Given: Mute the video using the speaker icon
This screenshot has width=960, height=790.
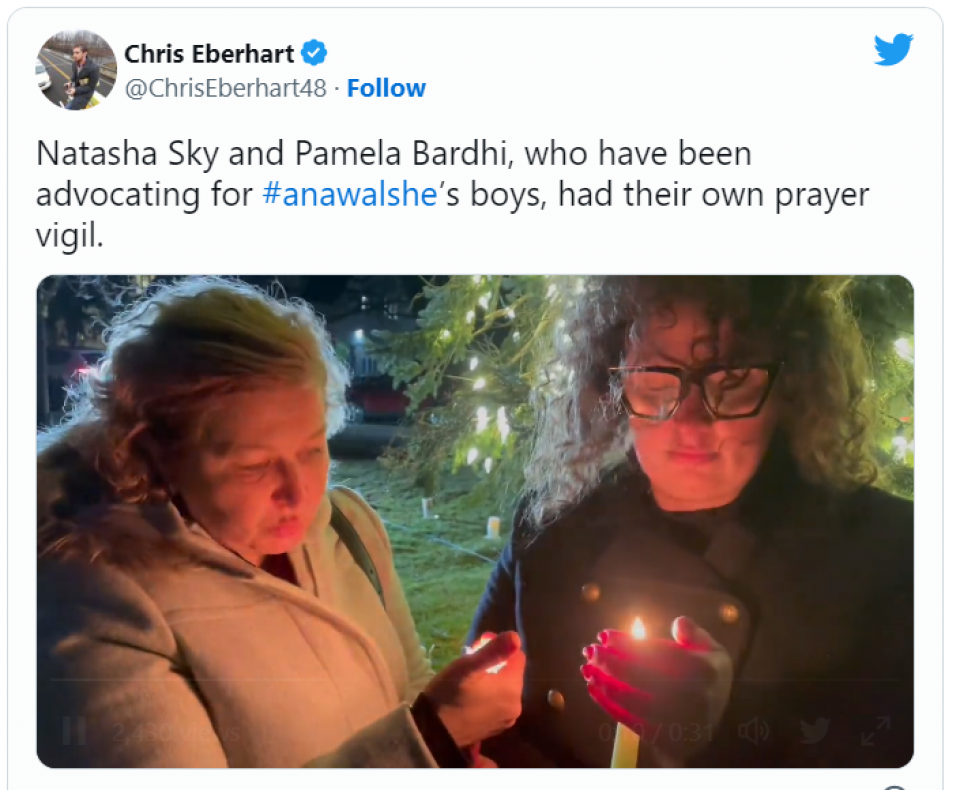Looking at the screenshot, I should click(754, 731).
